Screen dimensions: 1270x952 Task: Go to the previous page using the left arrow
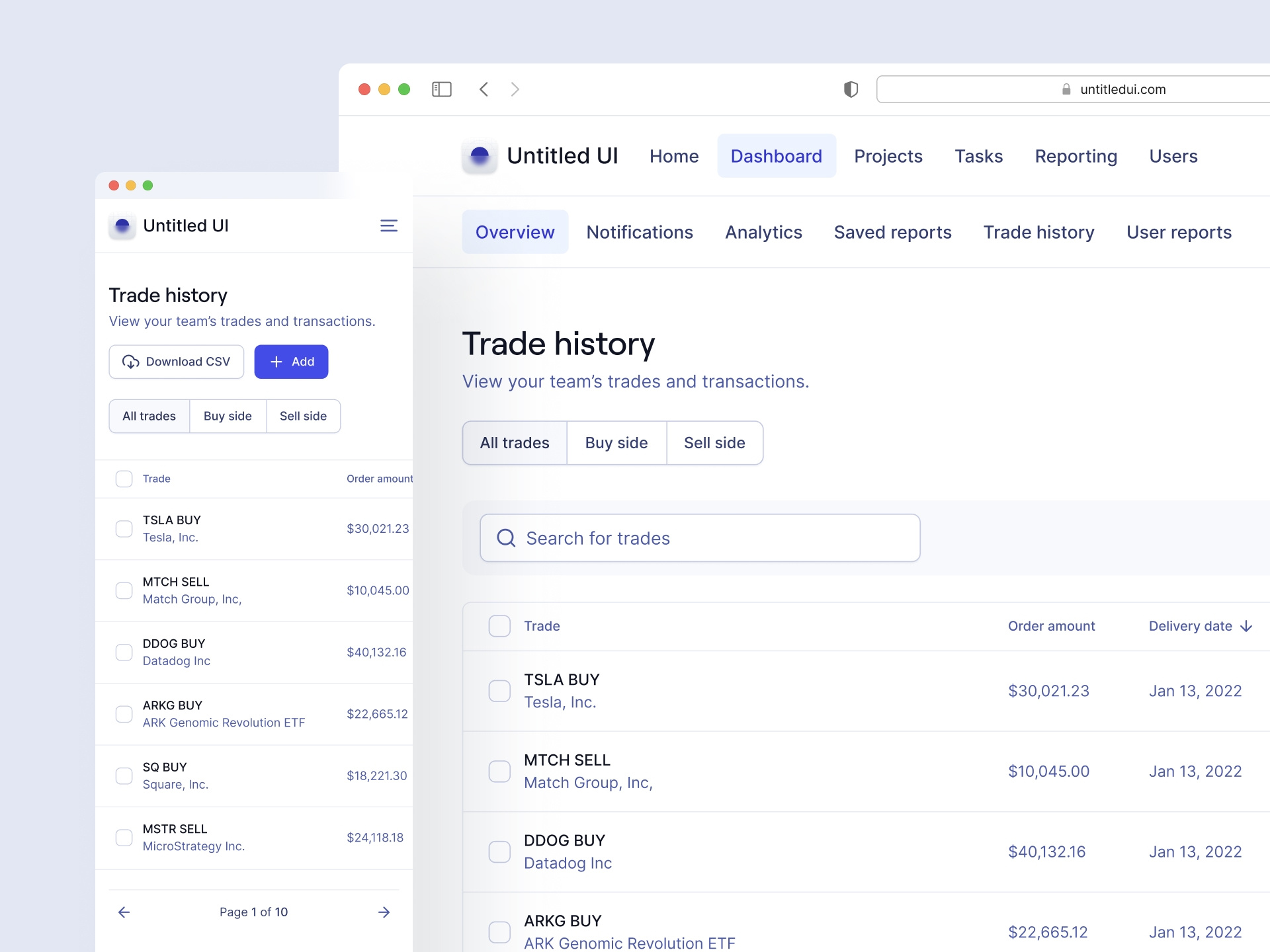coord(124,912)
